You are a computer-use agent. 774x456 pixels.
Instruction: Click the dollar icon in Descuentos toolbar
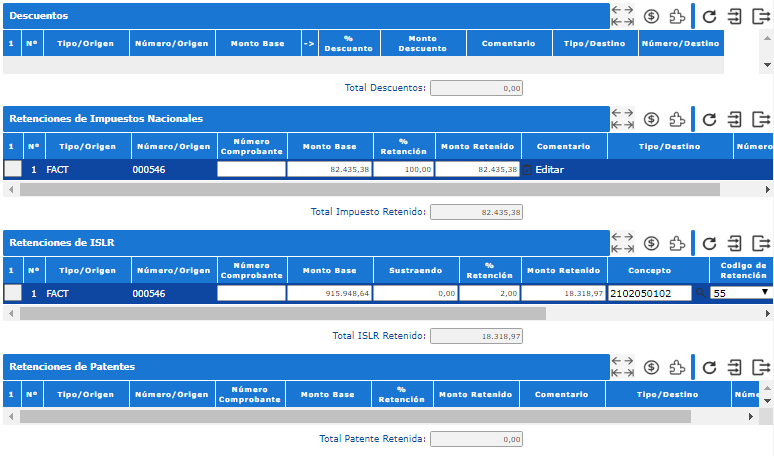click(651, 17)
